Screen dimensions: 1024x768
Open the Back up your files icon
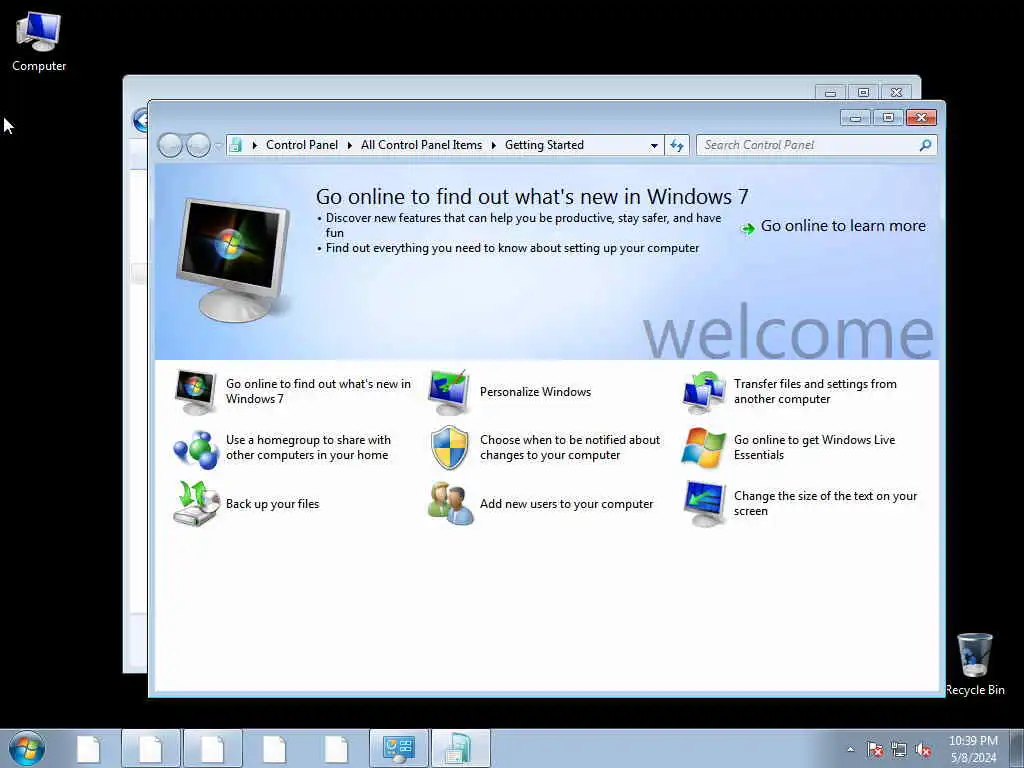196,504
